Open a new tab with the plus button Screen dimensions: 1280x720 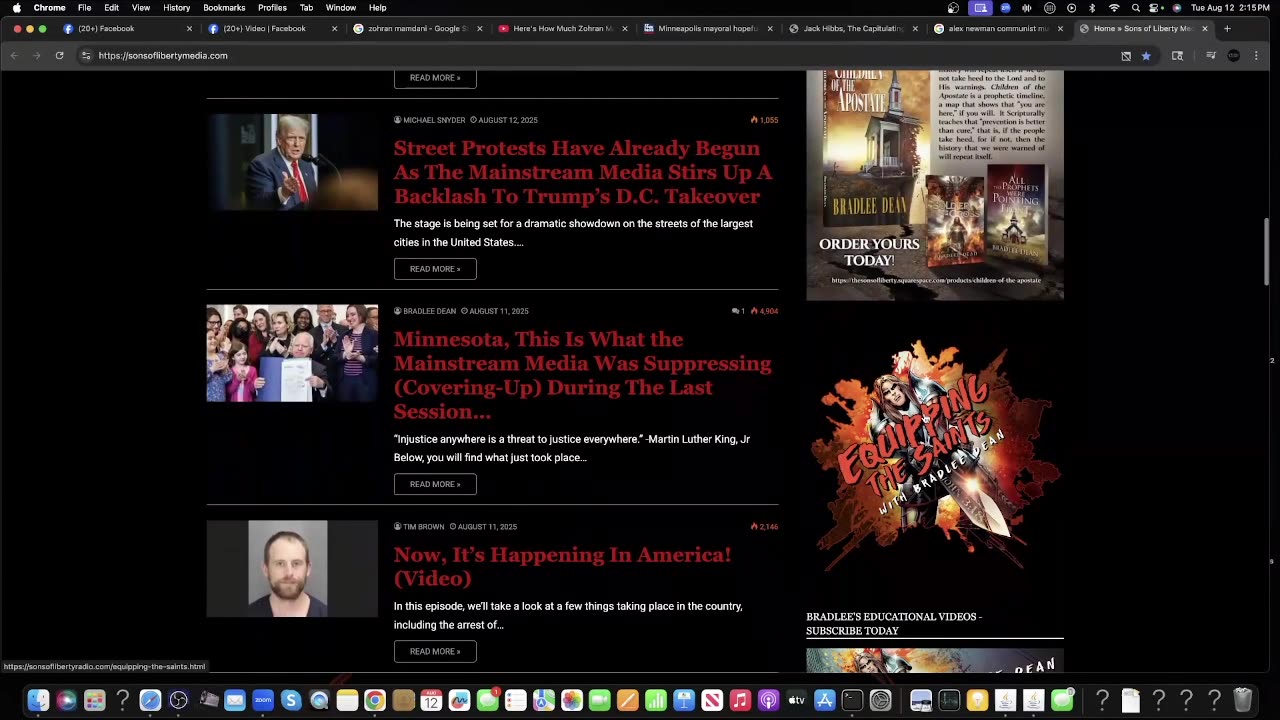click(1228, 29)
